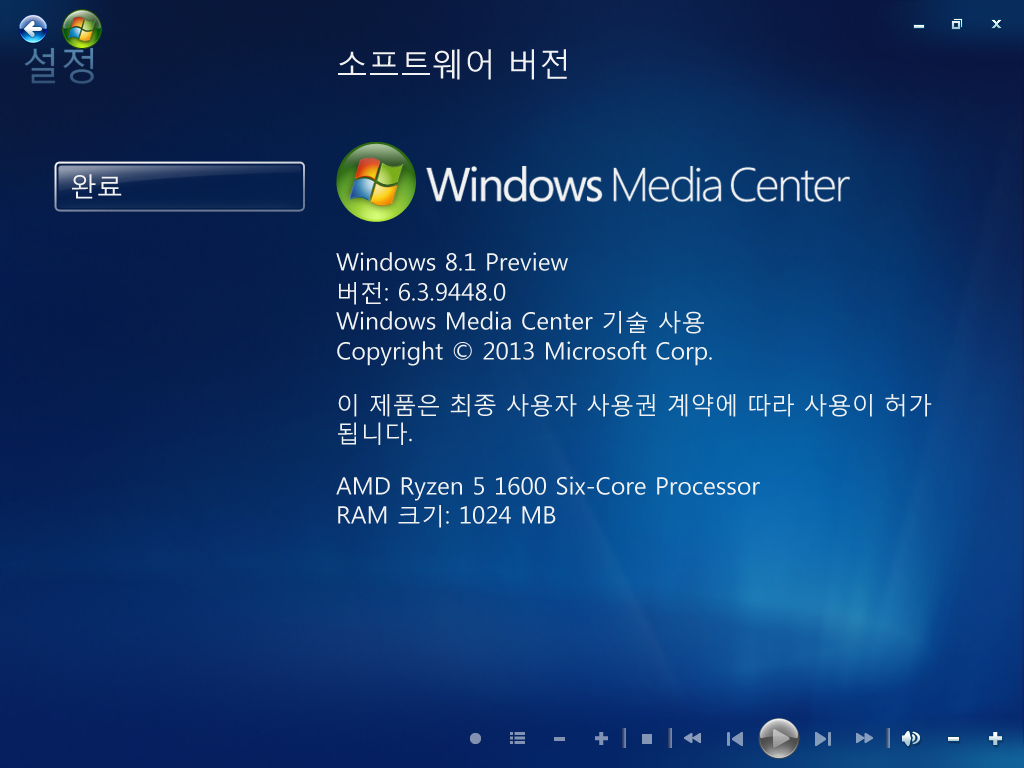Skip to previous track
1024x768 pixels.
click(x=735, y=739)
